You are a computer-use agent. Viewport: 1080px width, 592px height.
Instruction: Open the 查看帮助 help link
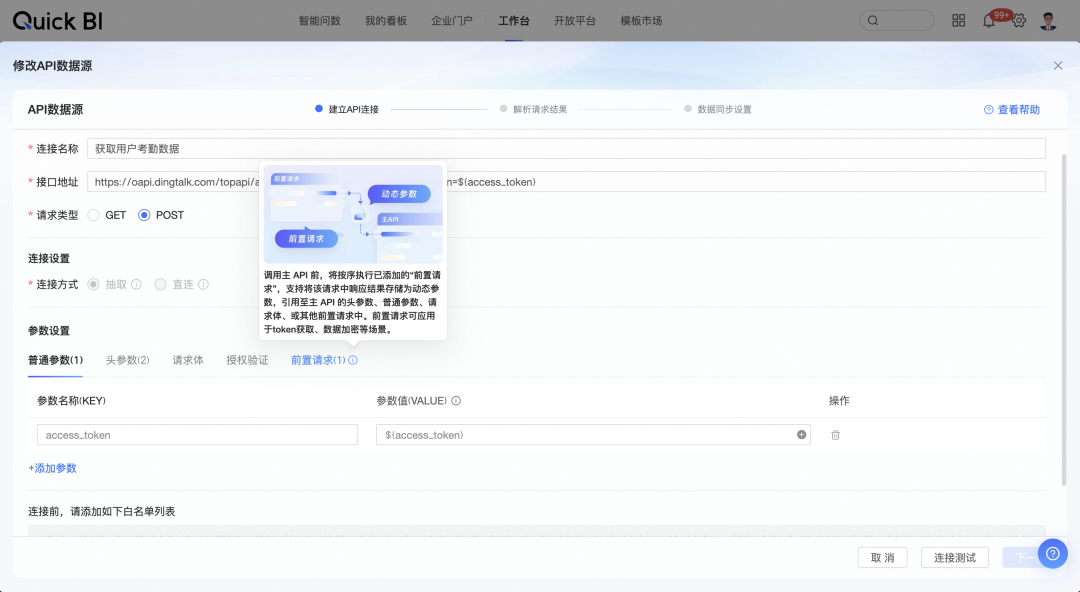tap(1012, 110)
